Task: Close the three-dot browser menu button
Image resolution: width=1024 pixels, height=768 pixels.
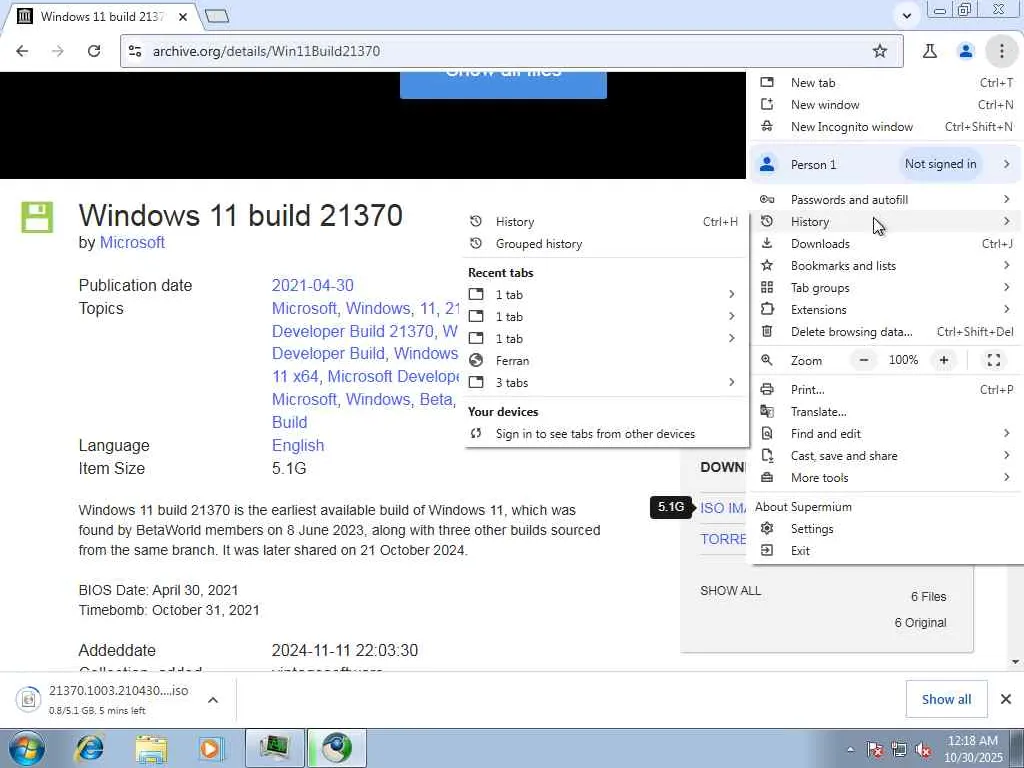Action: click(1001, 51)
